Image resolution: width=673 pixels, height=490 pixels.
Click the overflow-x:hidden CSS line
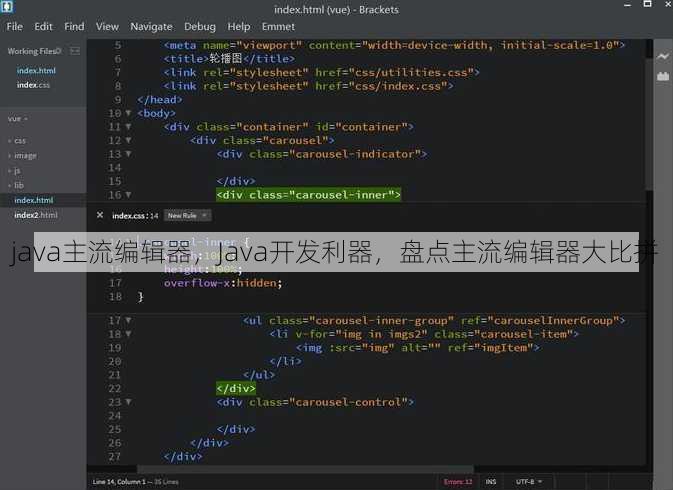(x=223, y=283)
